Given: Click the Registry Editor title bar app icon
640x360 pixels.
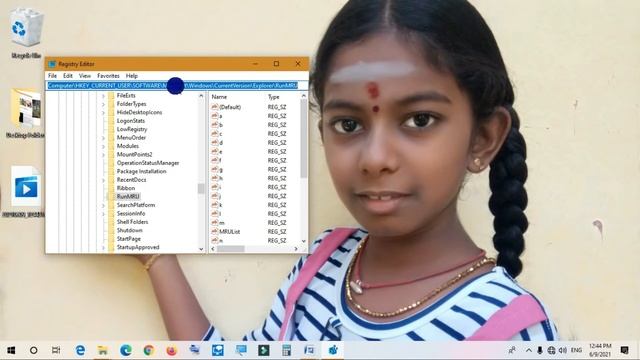Looking at the screenshot, I should point(52,64).
